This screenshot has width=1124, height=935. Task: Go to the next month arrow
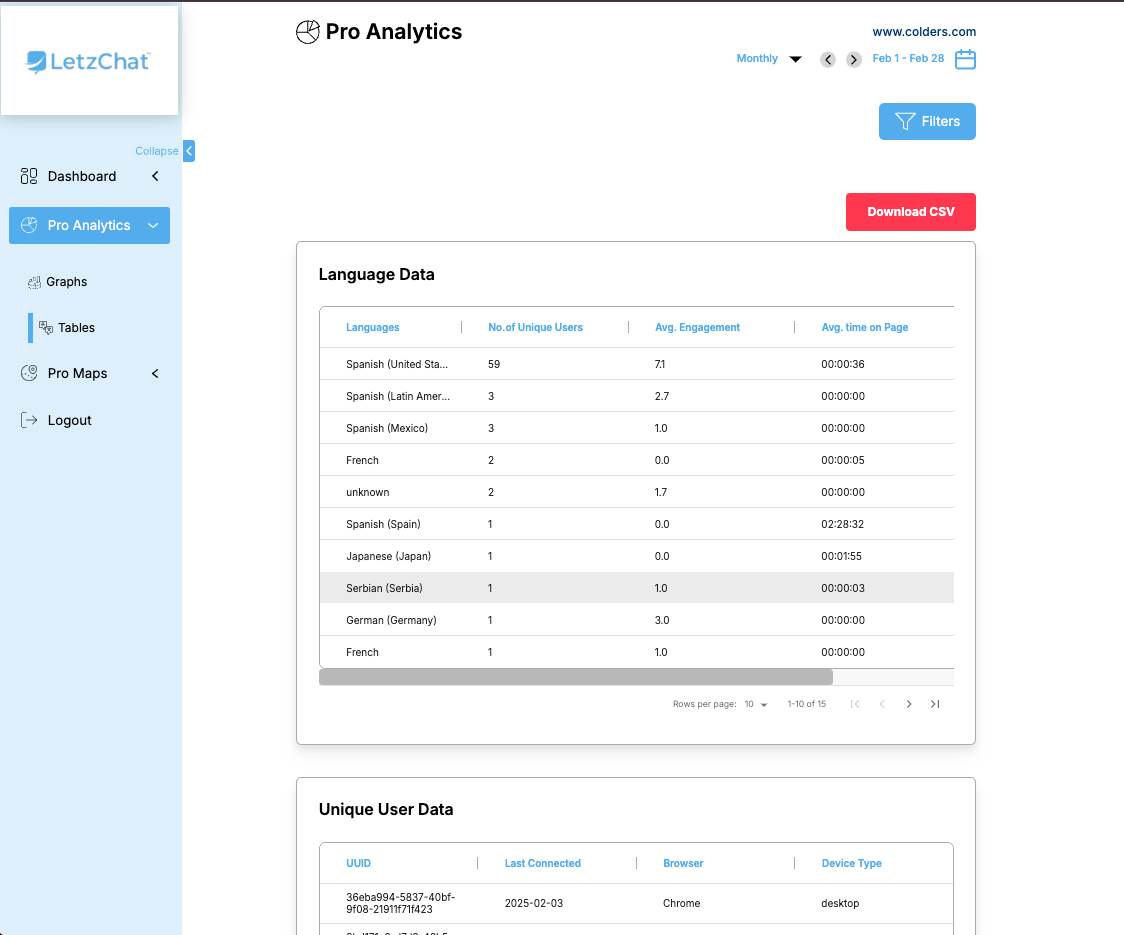coord(854,59)
